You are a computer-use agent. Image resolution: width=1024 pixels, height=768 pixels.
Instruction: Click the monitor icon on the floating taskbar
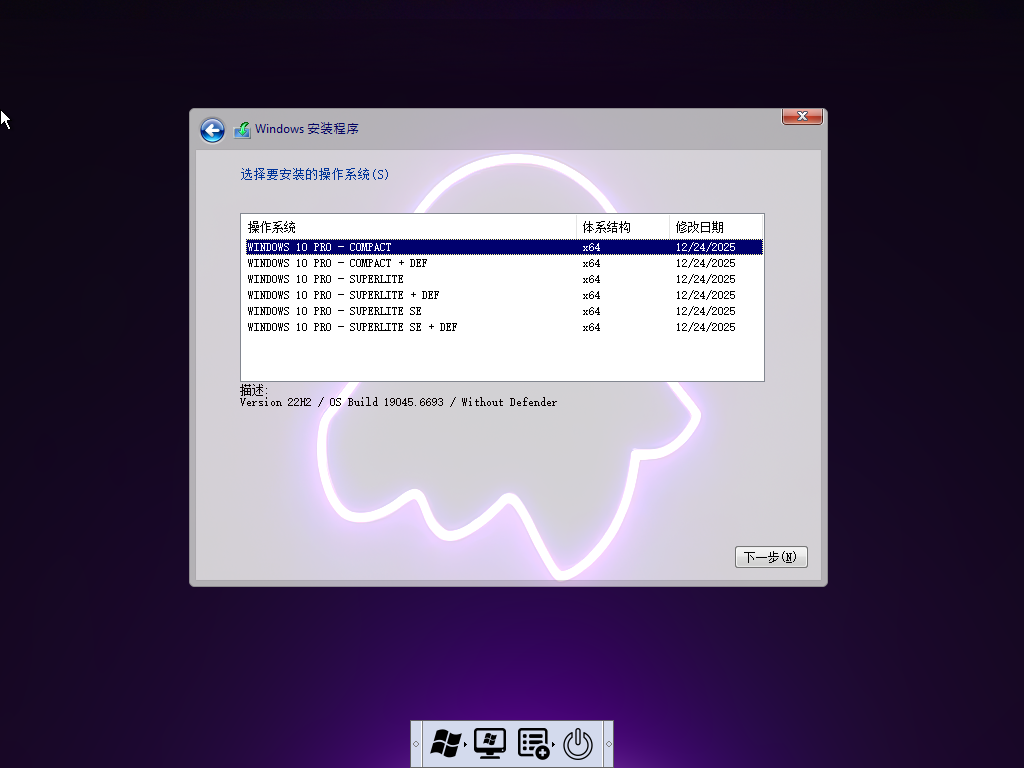pyautogui.click(x=489, y=744)
